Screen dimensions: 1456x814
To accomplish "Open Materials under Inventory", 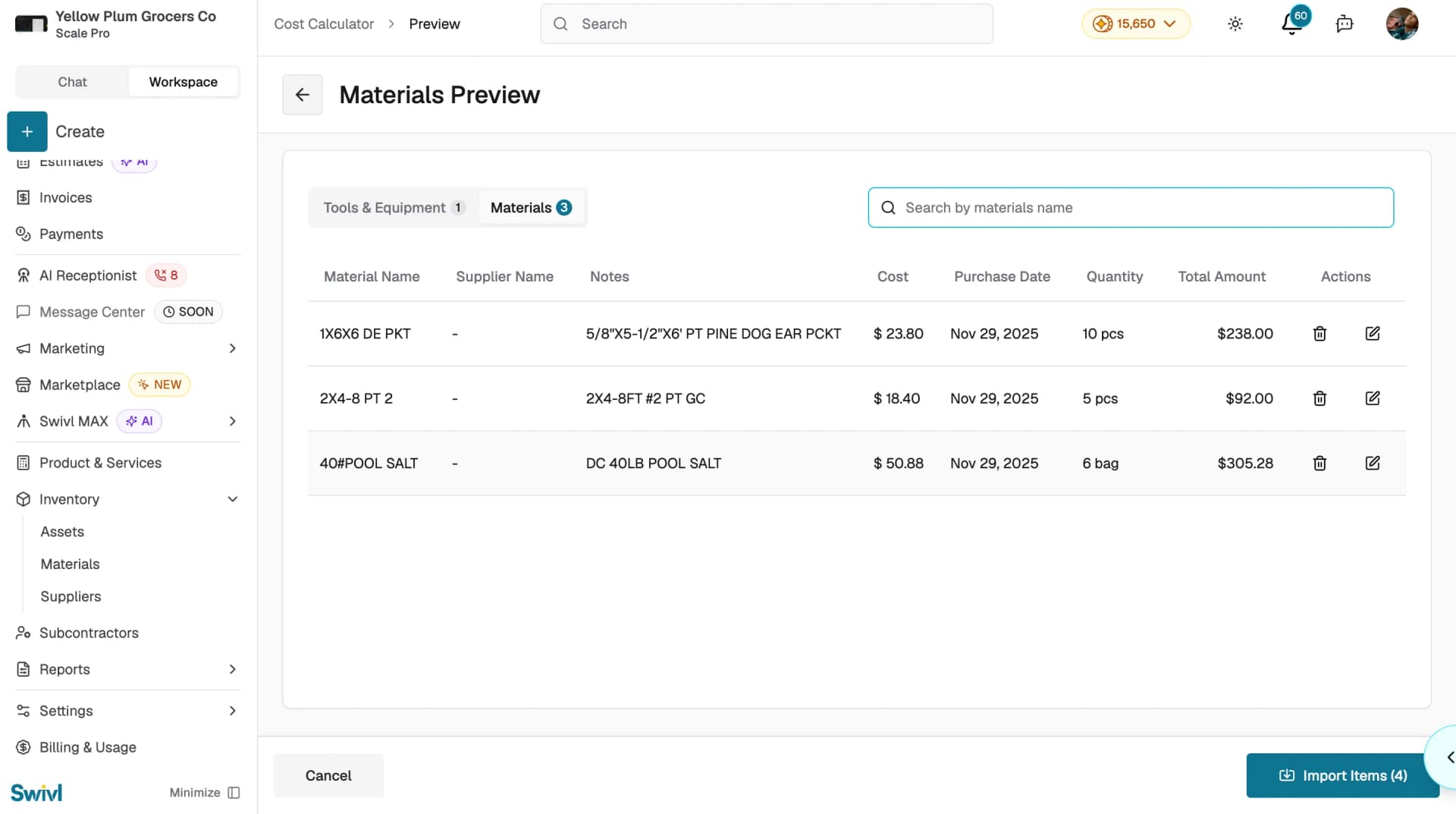I will 70,564.
